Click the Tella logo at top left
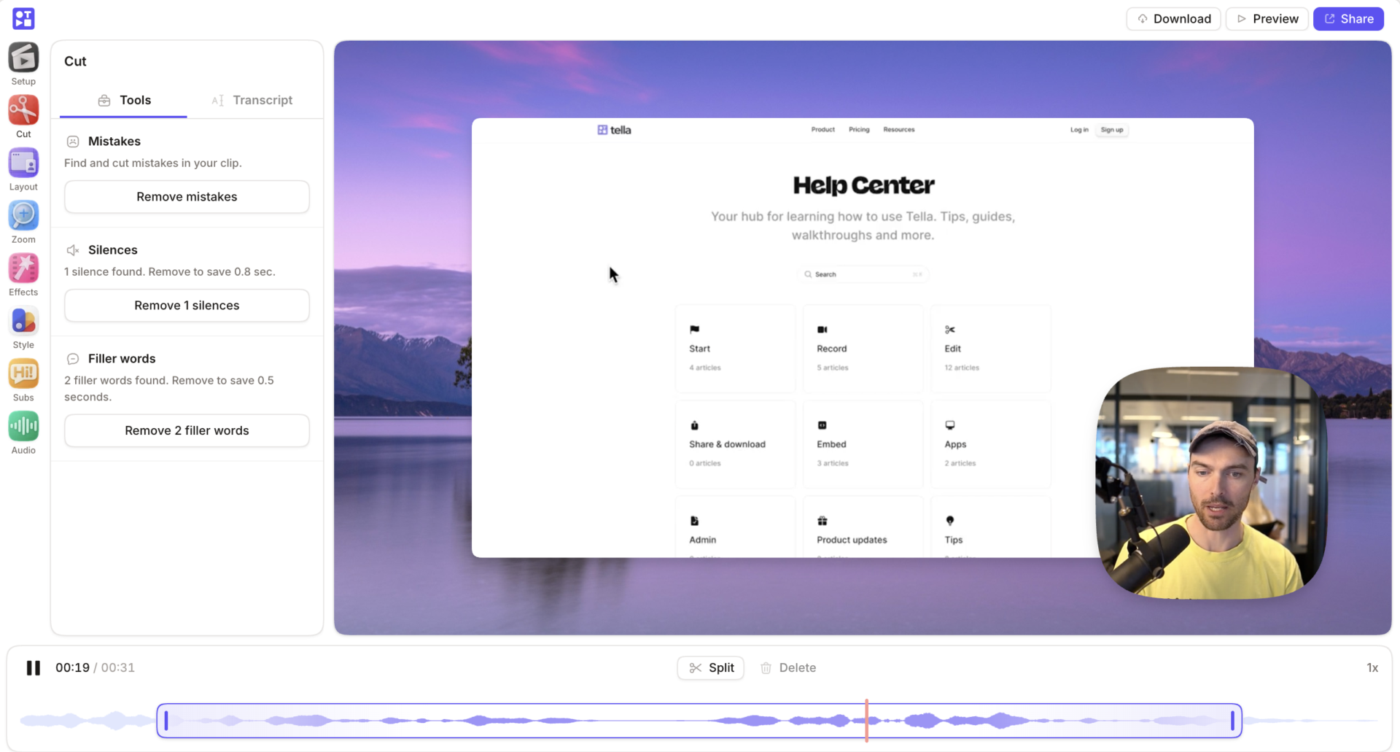 click(23, 18)
